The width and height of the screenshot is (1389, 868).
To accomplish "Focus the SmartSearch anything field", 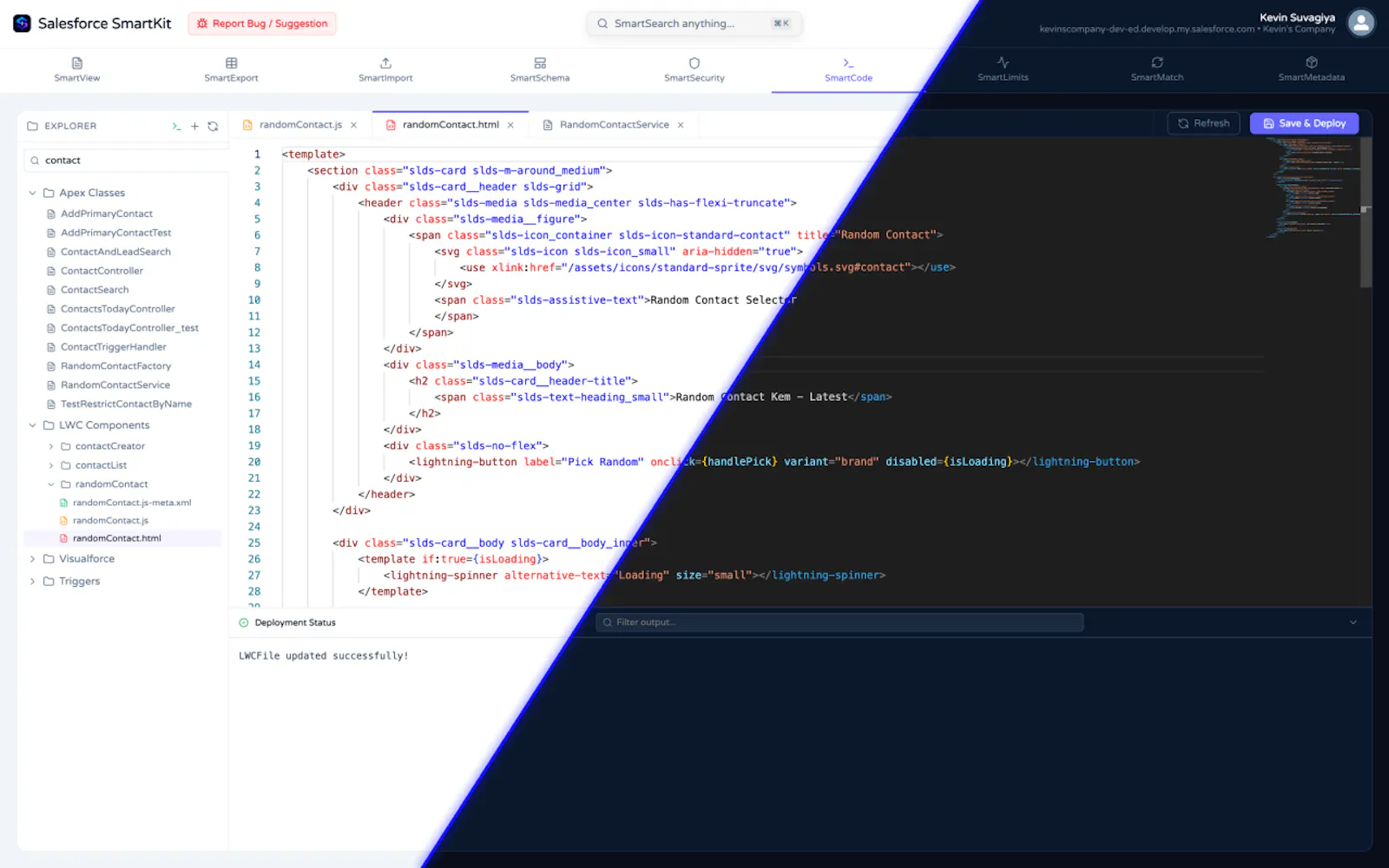I will coord(694,23).
